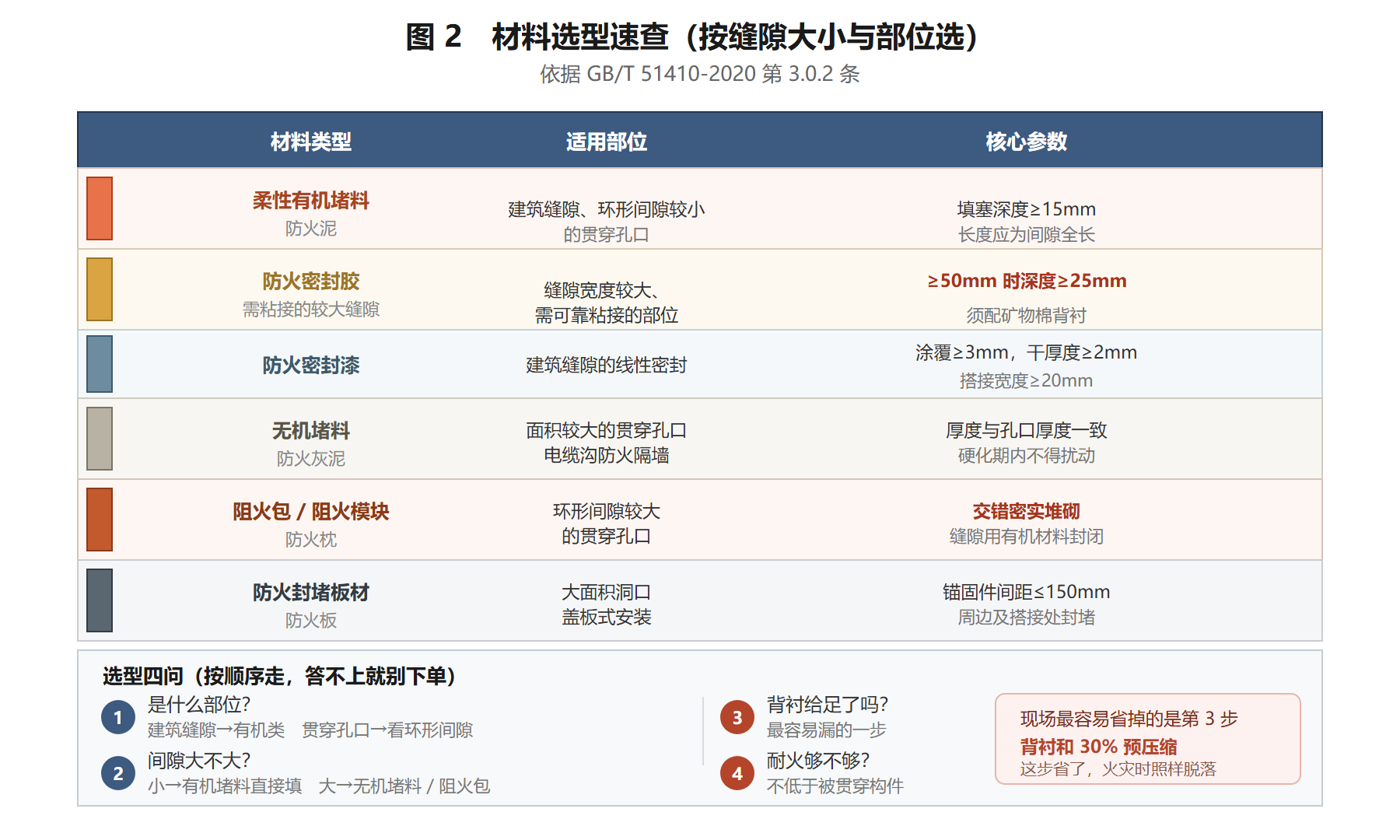Viewport: 1400px width, 840px height.
Task: Click the 核心参数 column header
Action: [x=1027, y=142]
